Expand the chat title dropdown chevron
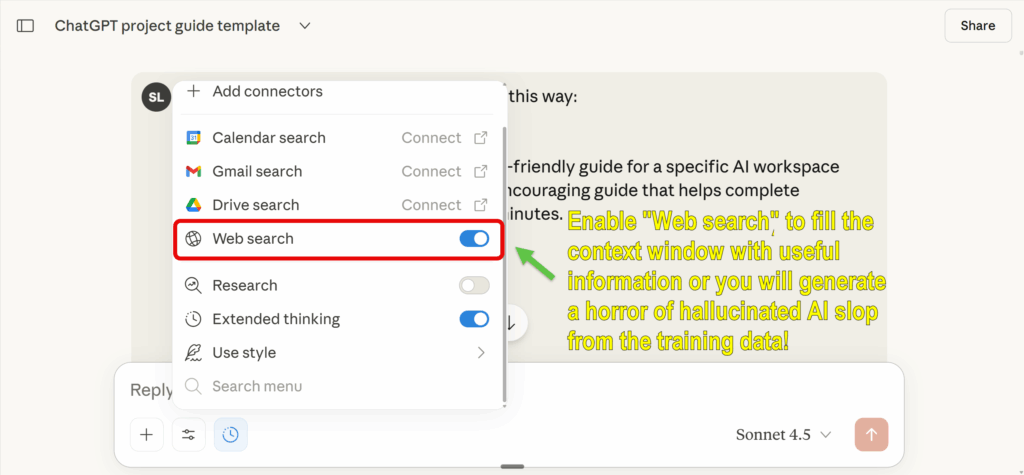This screenshot has width=1024, height=475. [305, 26]
